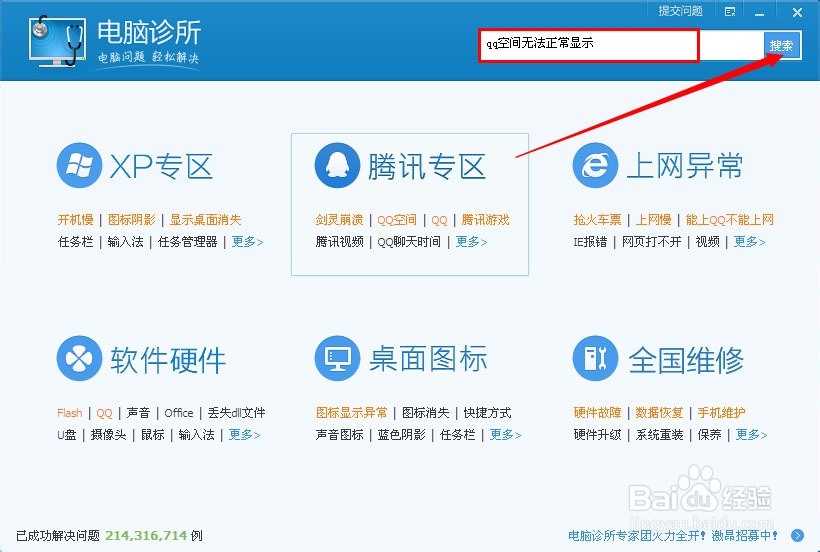Screen dimensions: 820x552
Task: Select the 保养 link
Action: coord(710,435)
